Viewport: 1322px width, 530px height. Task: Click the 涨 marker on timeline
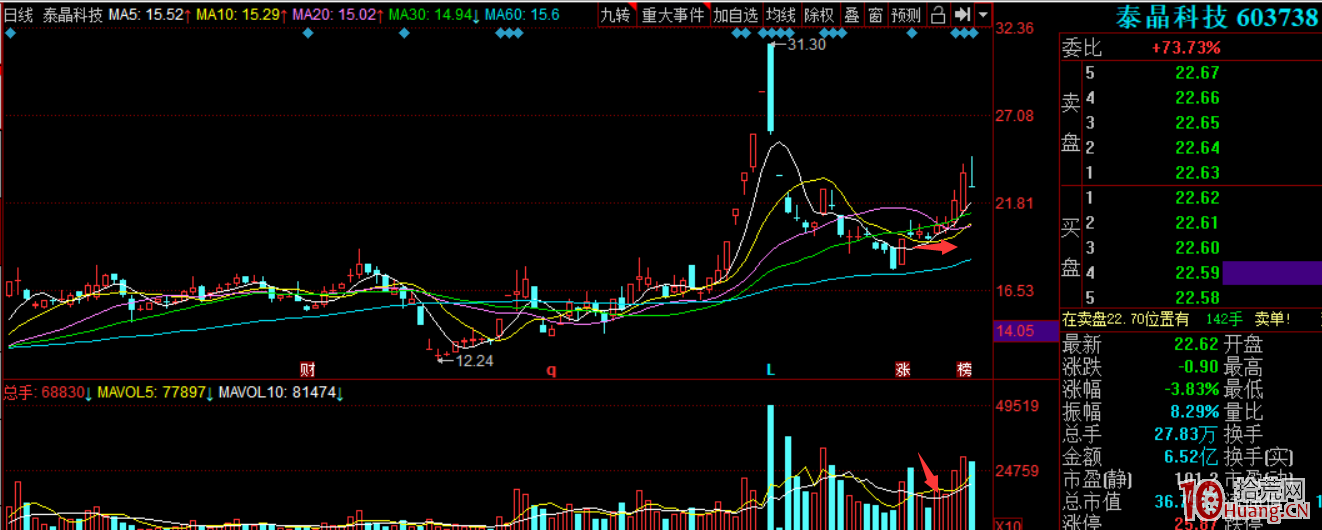click(903, 369)
